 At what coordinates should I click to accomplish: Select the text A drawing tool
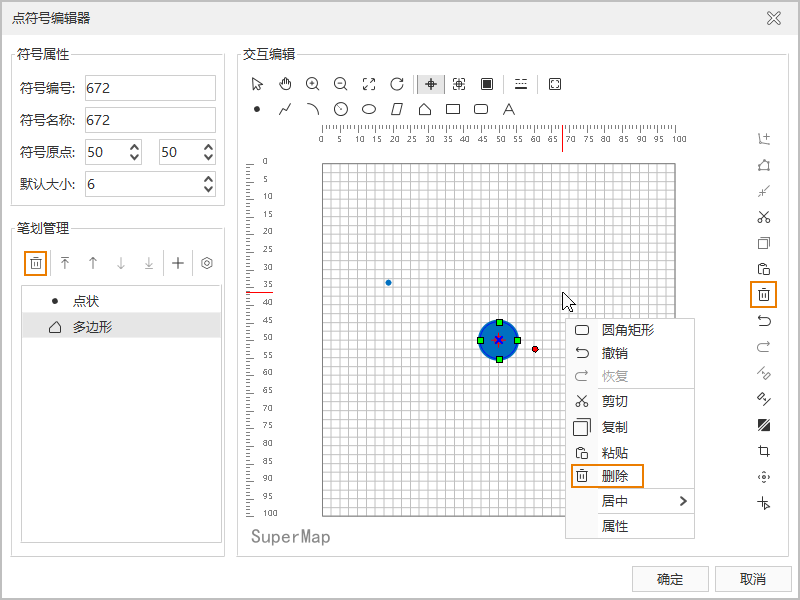click(509, 109)
